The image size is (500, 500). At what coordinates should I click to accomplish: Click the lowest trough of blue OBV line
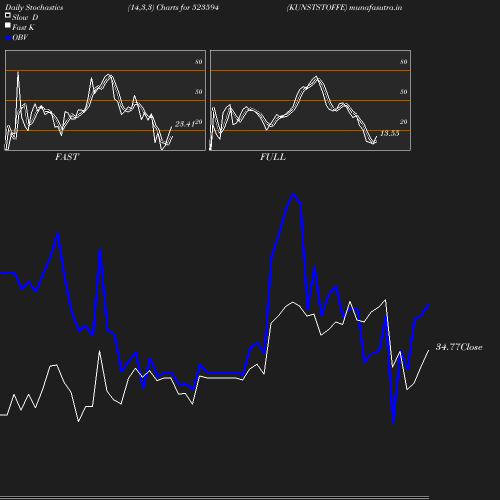[393, 422]
